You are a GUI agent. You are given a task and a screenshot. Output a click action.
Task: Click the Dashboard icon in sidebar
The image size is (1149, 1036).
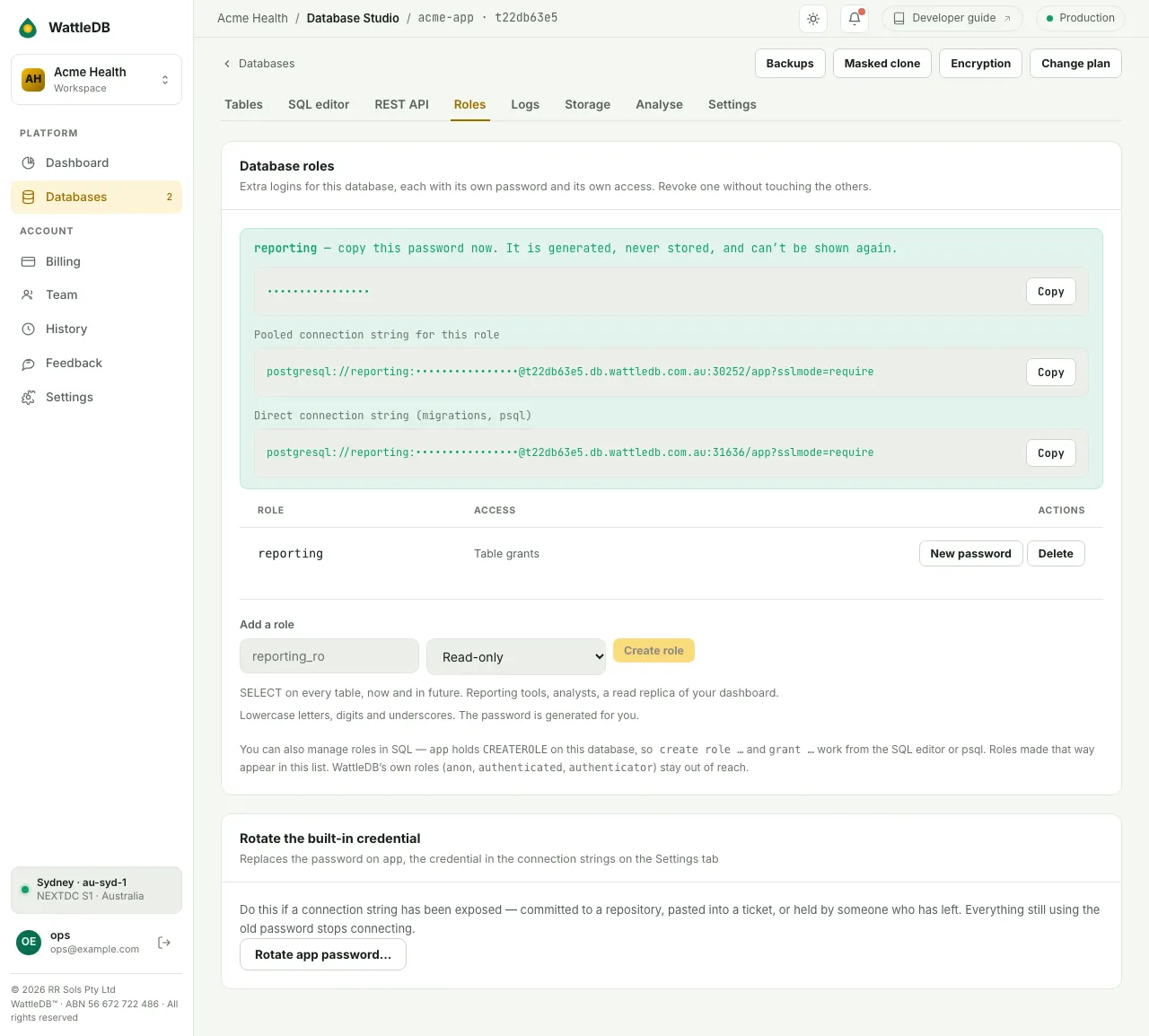[x=28, y=162]
